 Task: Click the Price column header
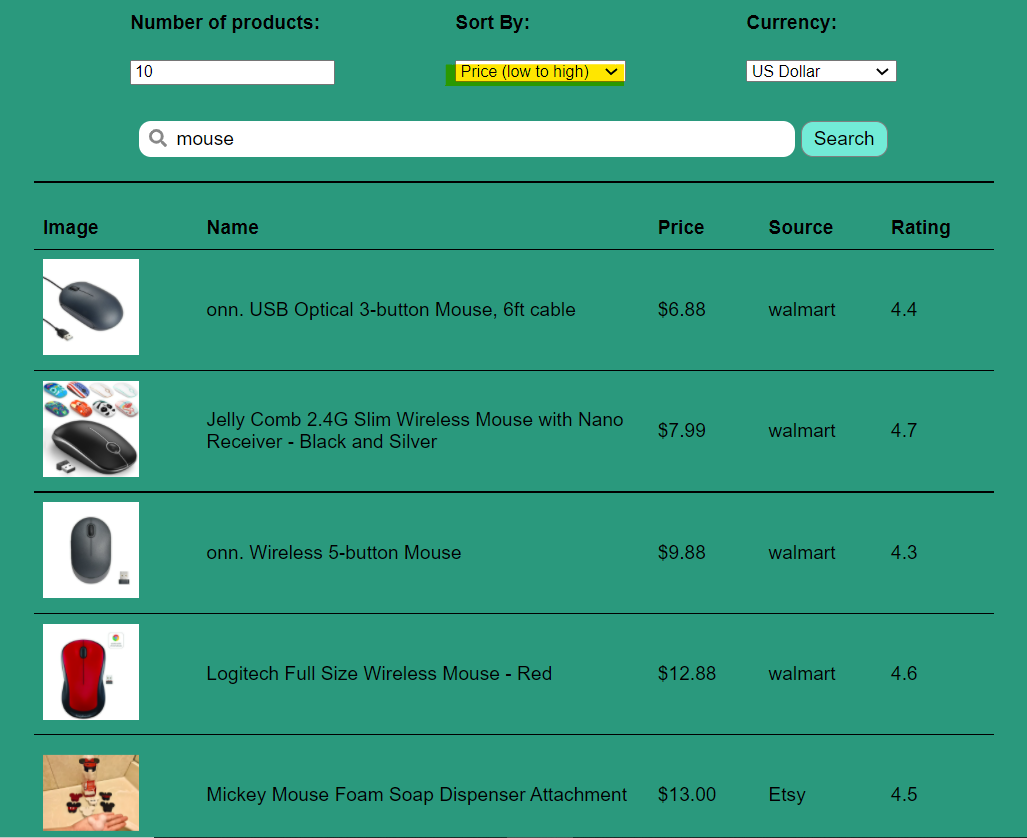click(681, 227)
